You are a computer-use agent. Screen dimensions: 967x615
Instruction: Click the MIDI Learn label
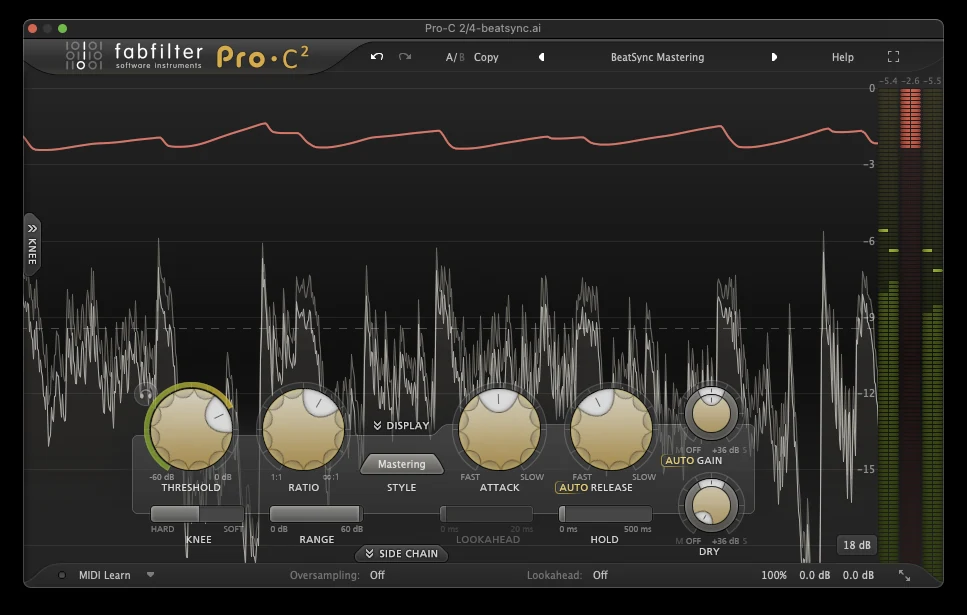tap(104, 575)
